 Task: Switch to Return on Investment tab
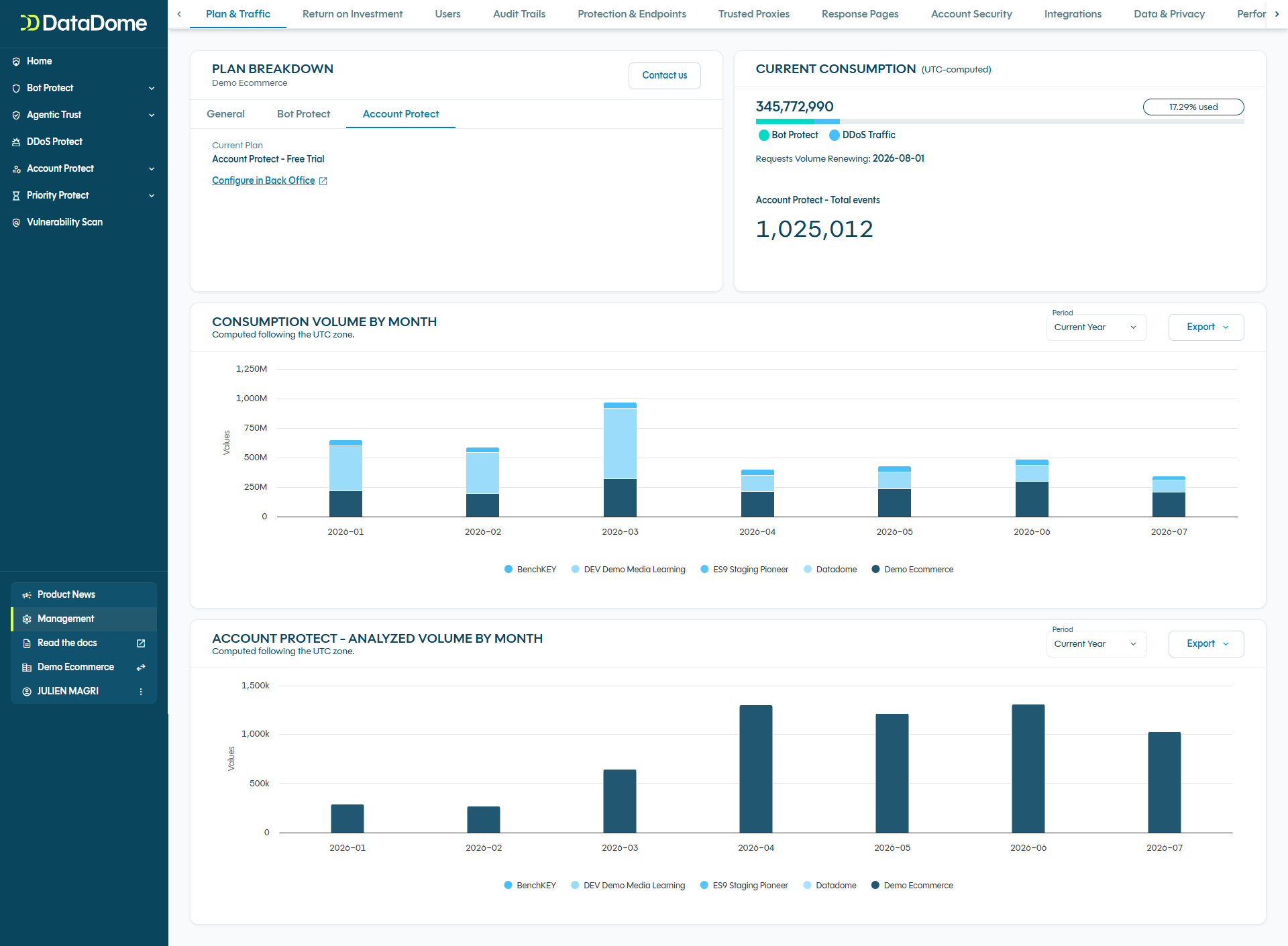[352, 14]
